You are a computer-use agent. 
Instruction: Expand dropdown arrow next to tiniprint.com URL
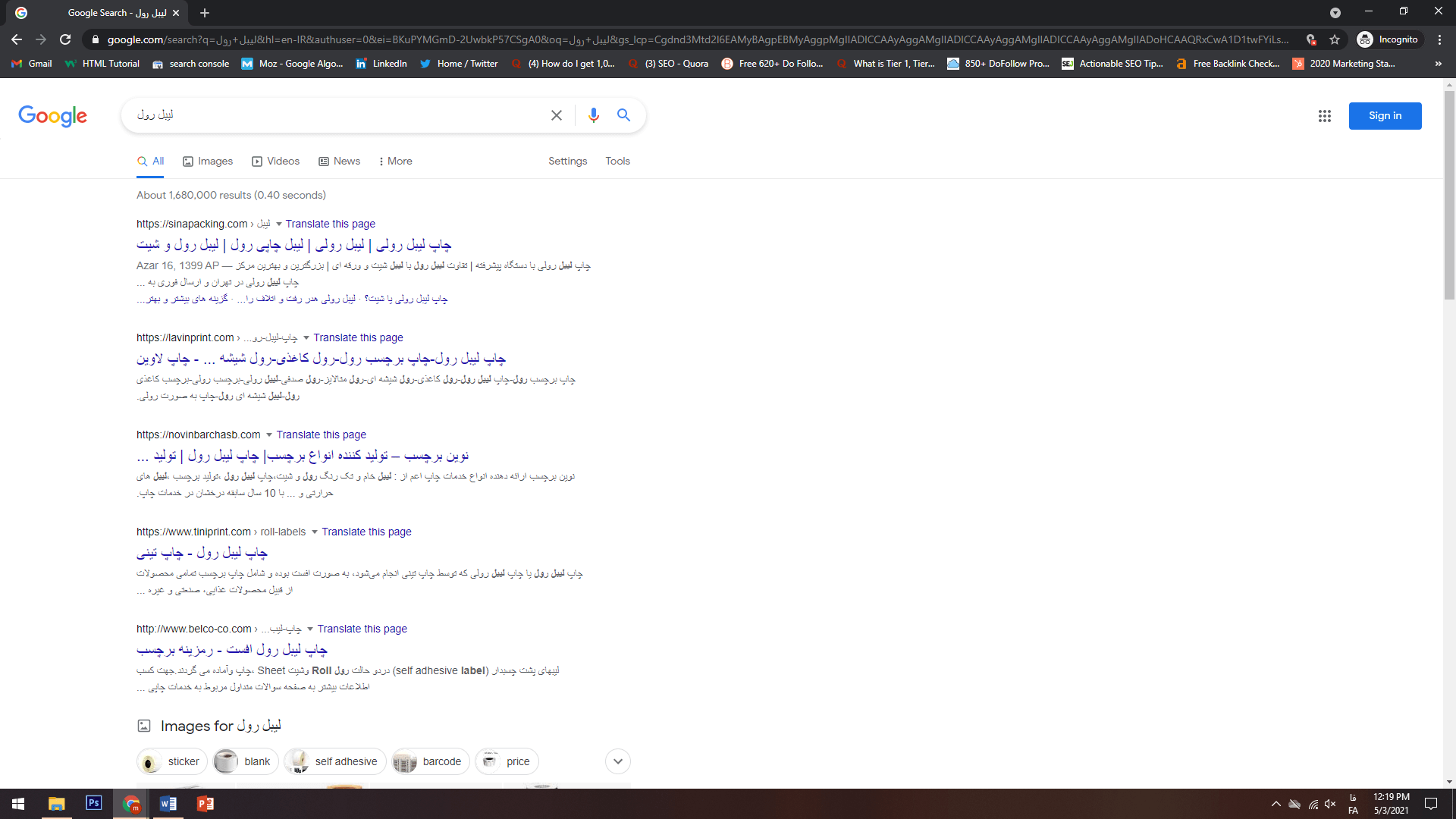(315, 532)
